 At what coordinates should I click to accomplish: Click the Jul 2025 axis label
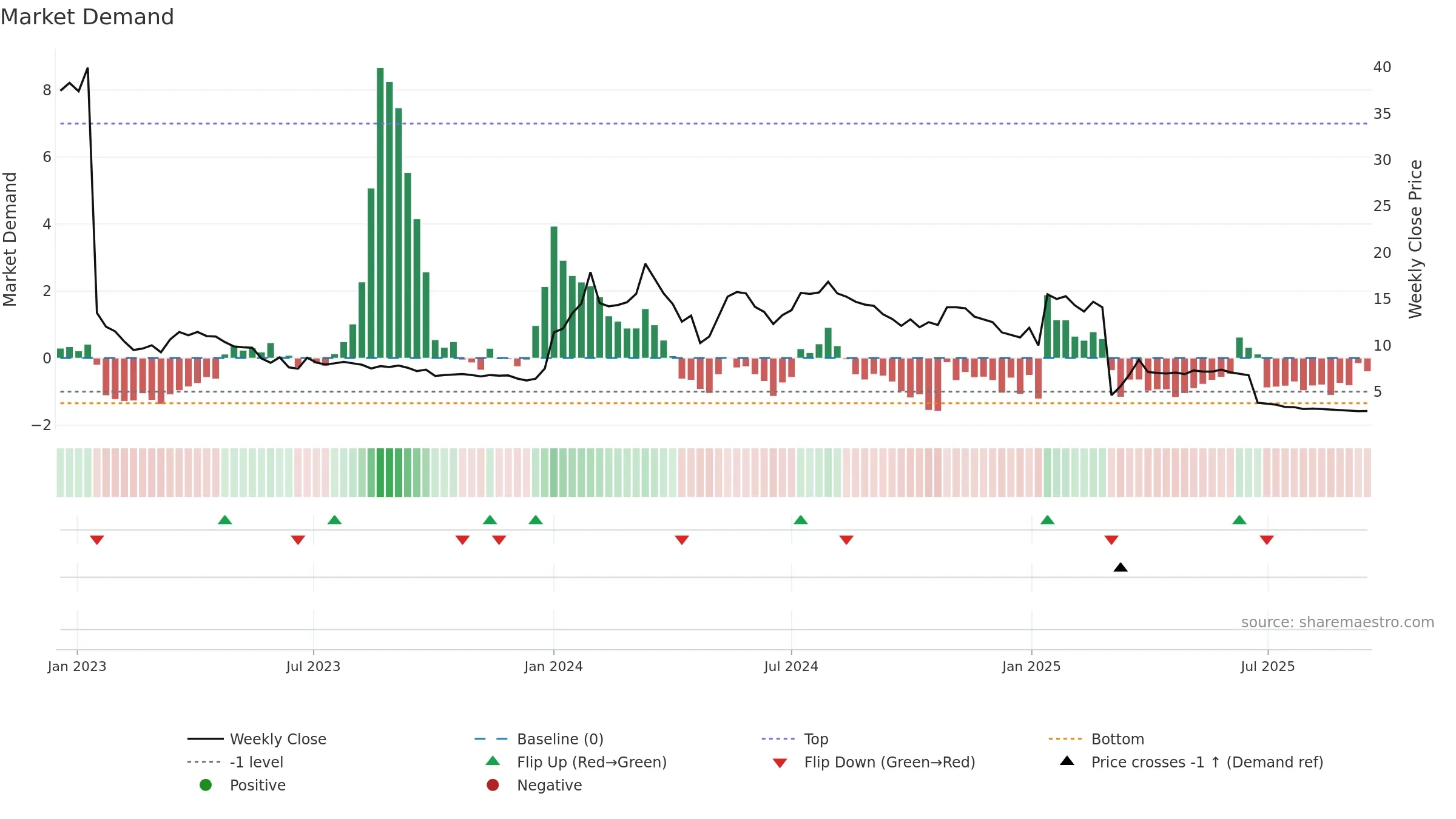tap(1268, 667)
